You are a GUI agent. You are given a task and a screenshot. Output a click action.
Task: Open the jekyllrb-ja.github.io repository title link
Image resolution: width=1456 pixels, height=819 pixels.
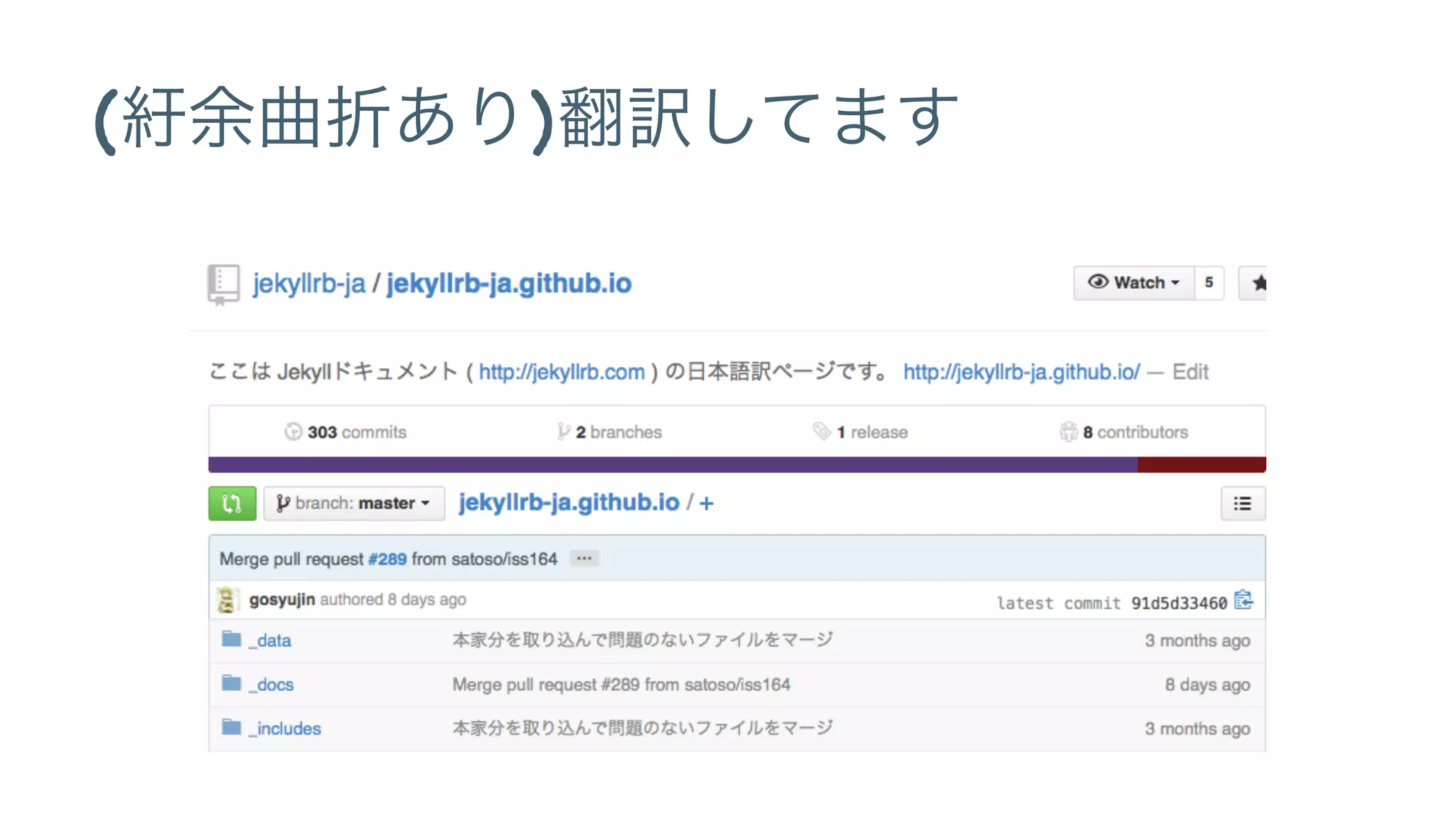tap(509, 284)
